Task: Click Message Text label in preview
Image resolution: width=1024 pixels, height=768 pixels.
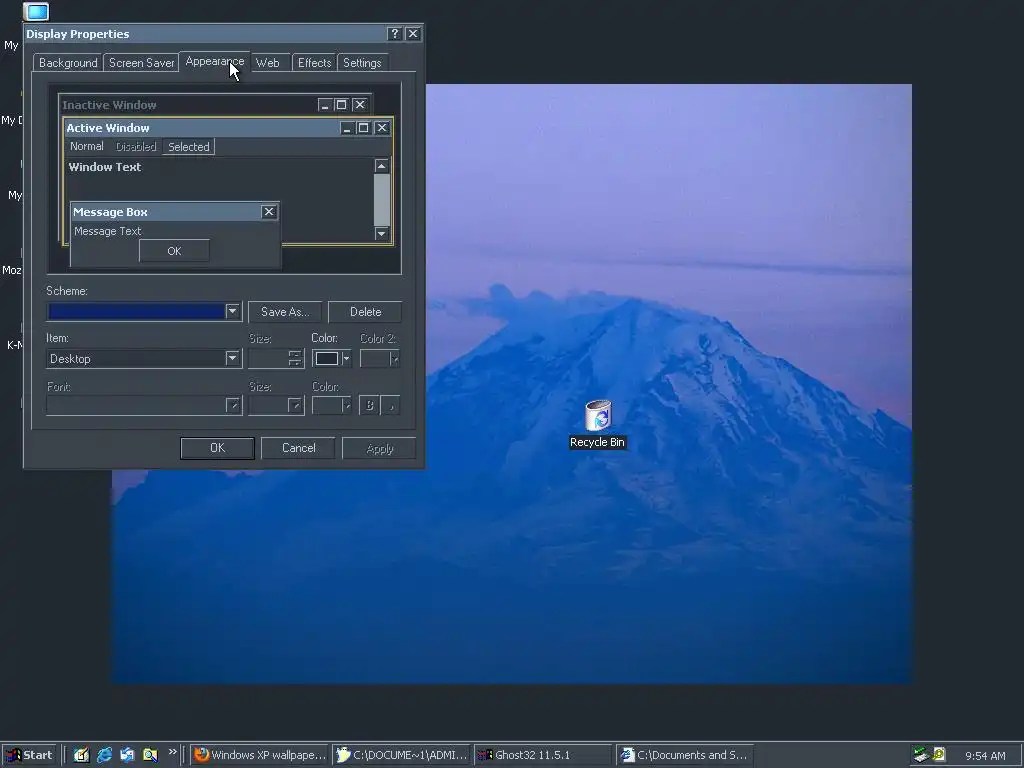Action: (x=108, y=231)
